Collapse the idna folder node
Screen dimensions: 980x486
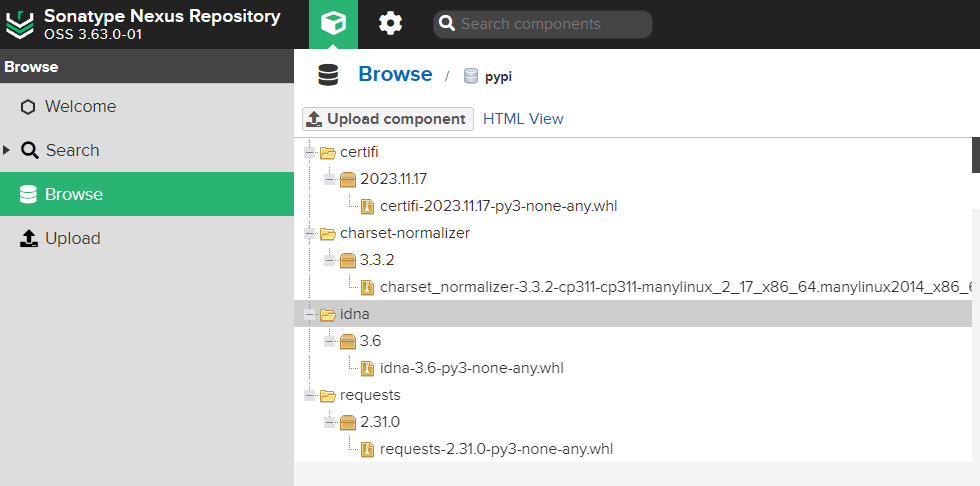(x=310, y=314)
